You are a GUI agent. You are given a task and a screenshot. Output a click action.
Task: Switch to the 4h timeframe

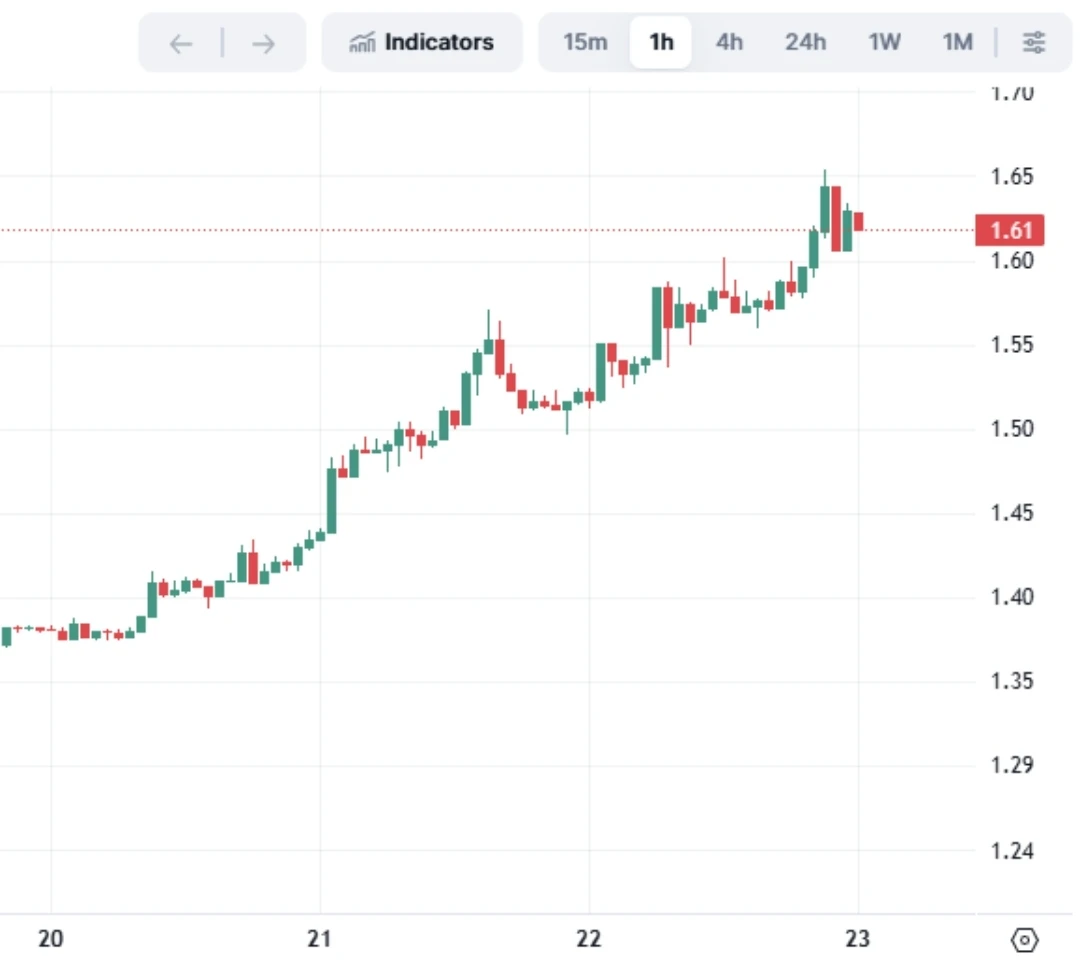pos(729,42)
